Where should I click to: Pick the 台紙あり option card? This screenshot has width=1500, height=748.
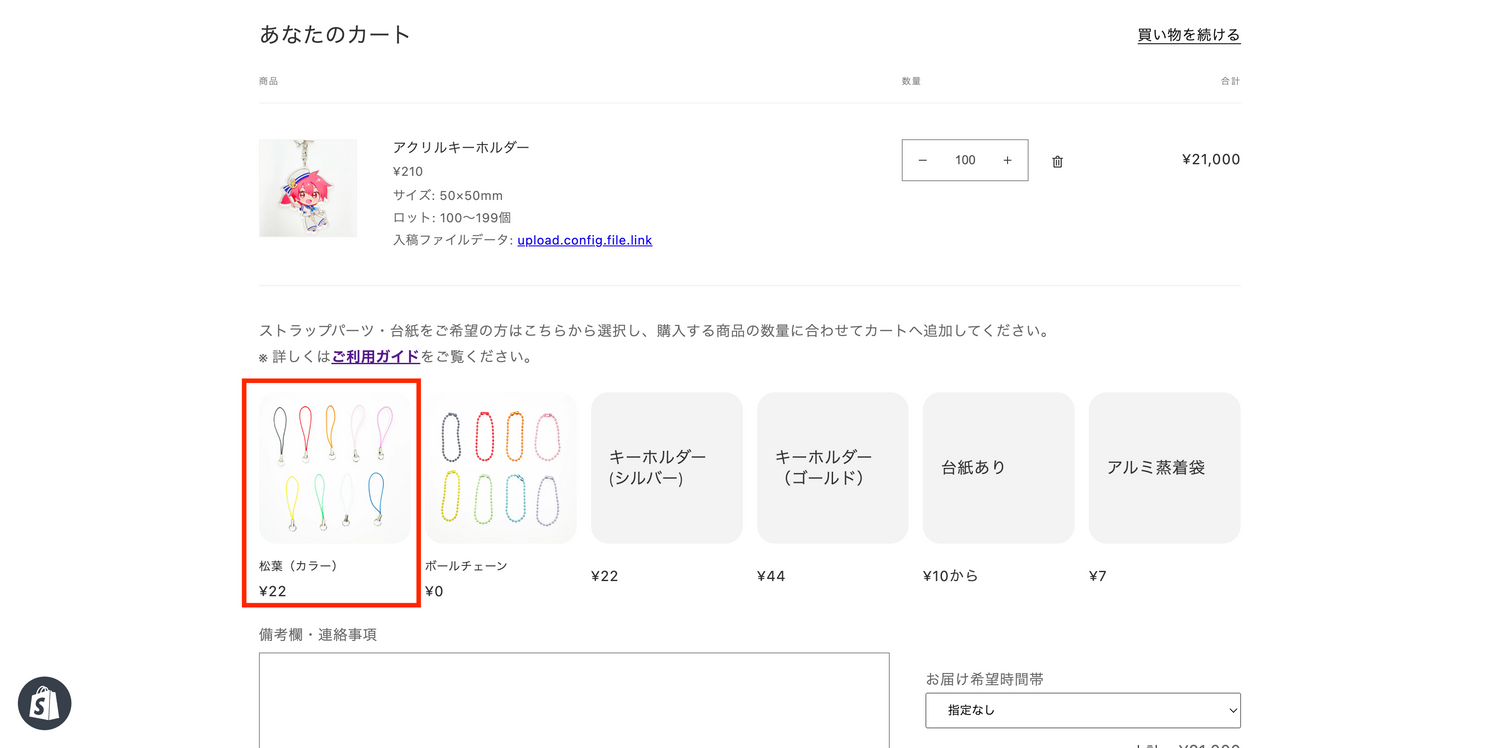tap(998, 467)
